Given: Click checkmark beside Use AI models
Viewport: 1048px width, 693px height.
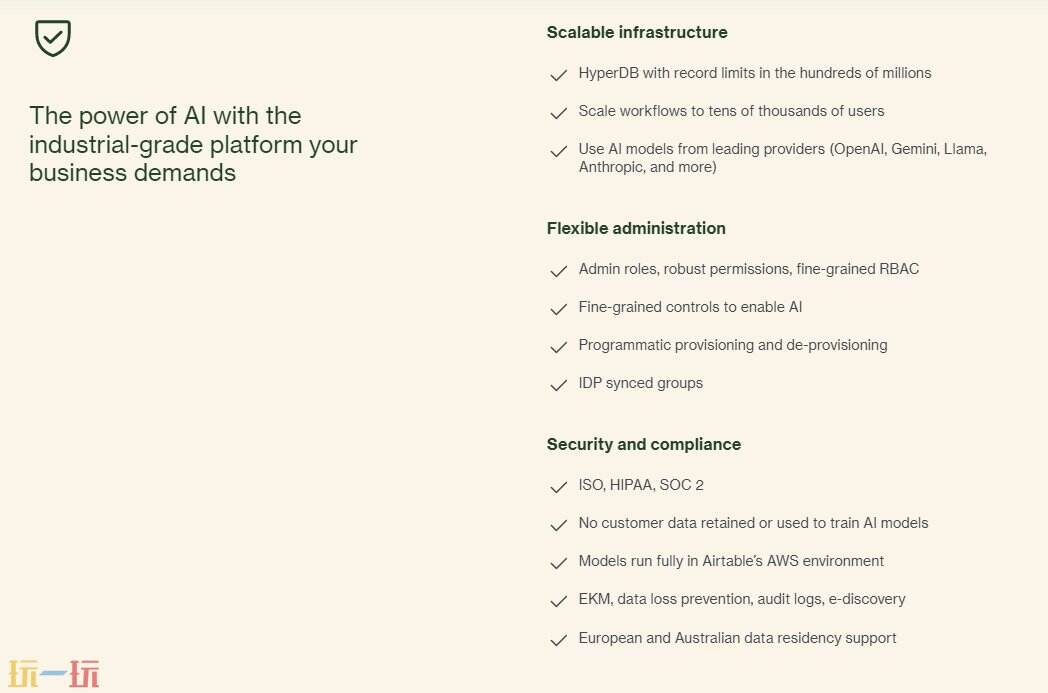Looking at the screenshot, I should click(x=559, y=151).
